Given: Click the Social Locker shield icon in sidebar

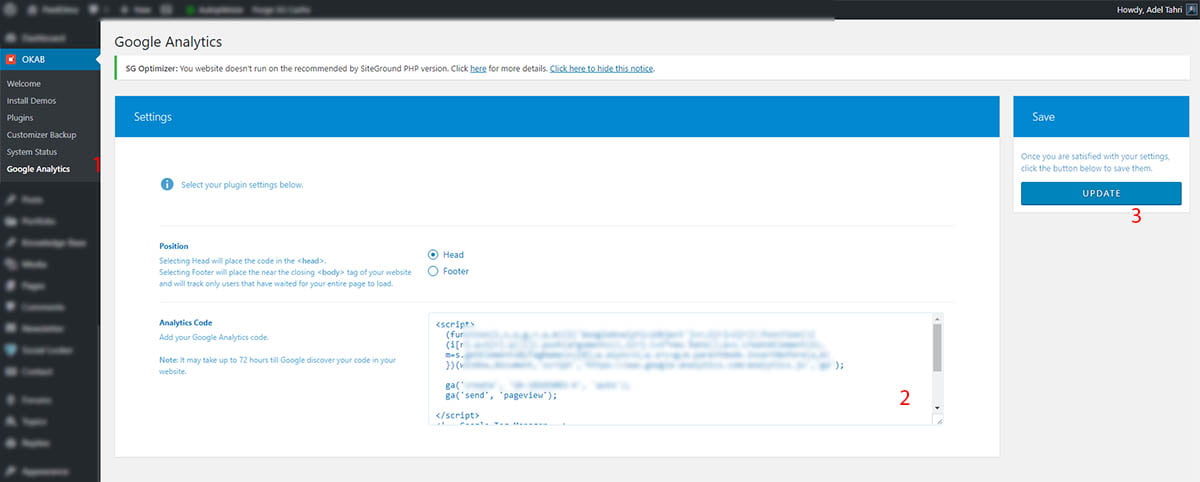Looking at the screenshot, I should (x=11, y=350).
